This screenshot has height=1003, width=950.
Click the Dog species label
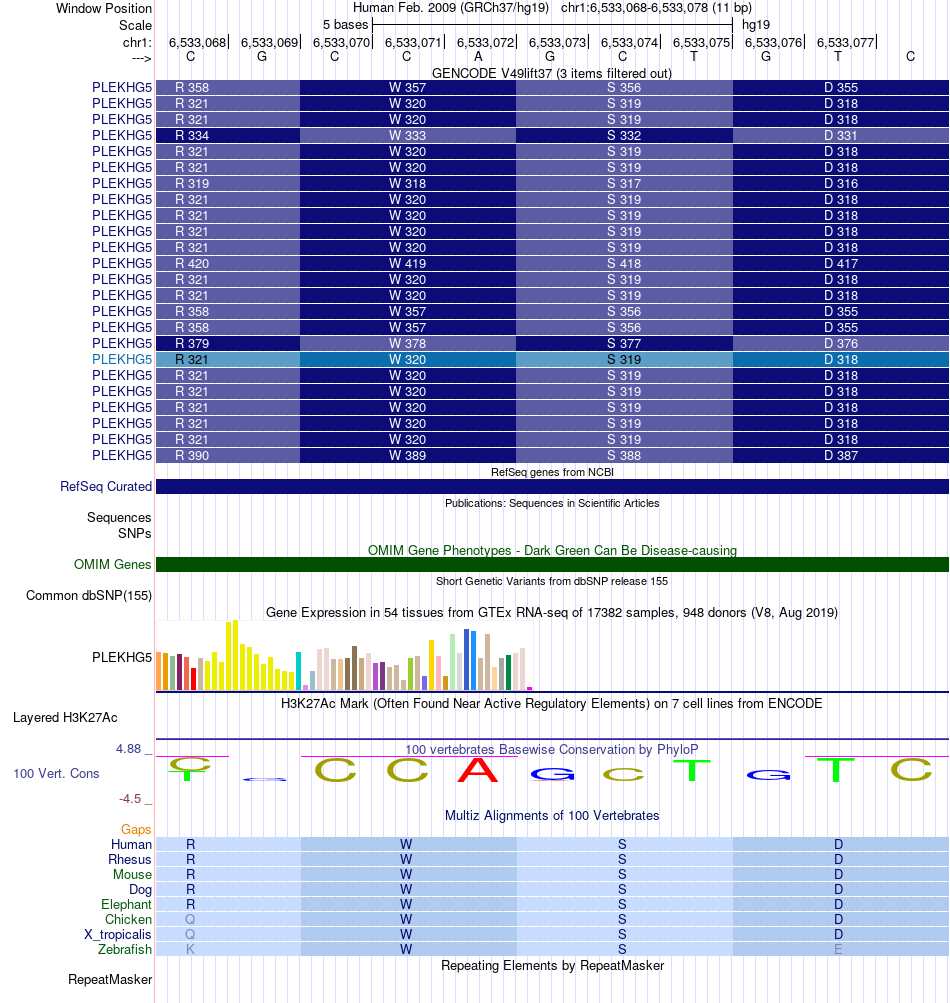click(x=141, y=890)
